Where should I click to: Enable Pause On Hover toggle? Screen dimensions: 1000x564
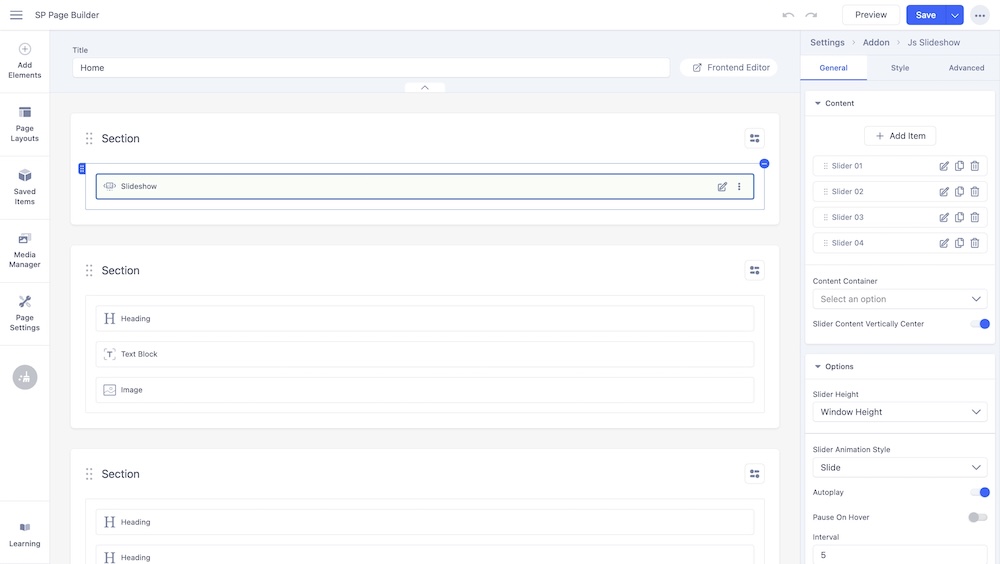coord(977,517)
